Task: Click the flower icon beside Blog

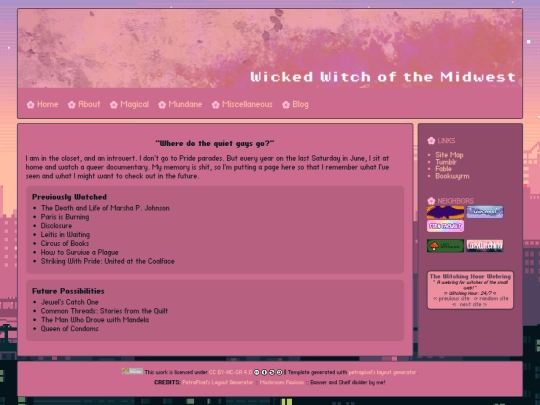Action: point(286,105)
